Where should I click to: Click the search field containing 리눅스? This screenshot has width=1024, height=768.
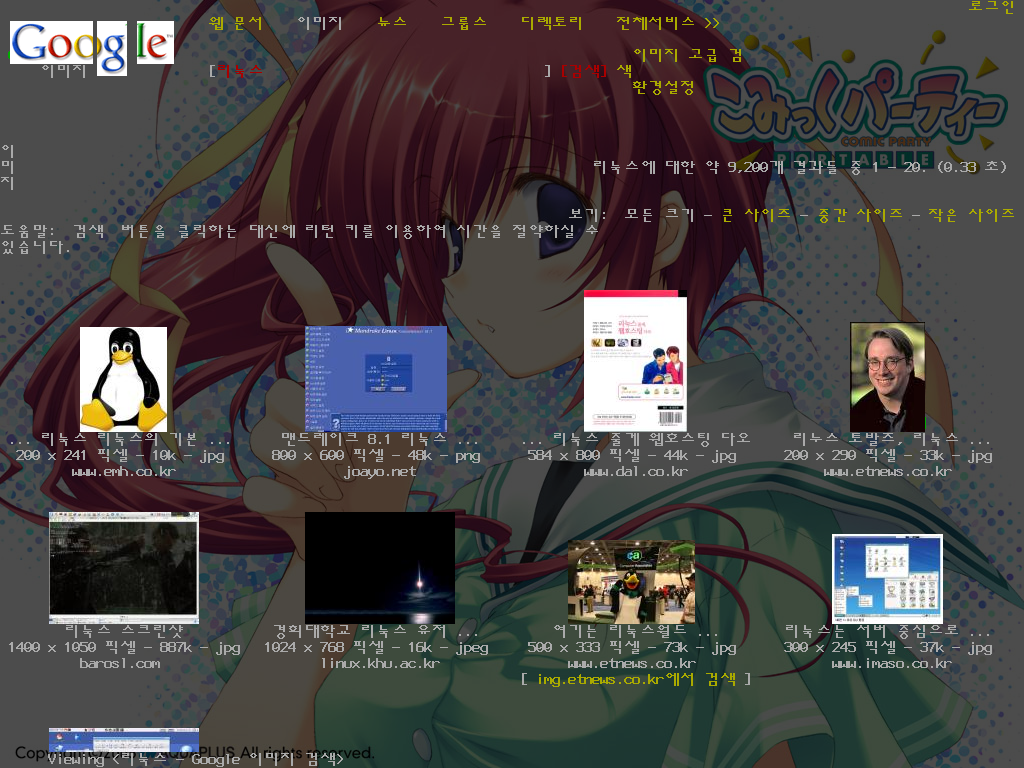tap(380, 71)
